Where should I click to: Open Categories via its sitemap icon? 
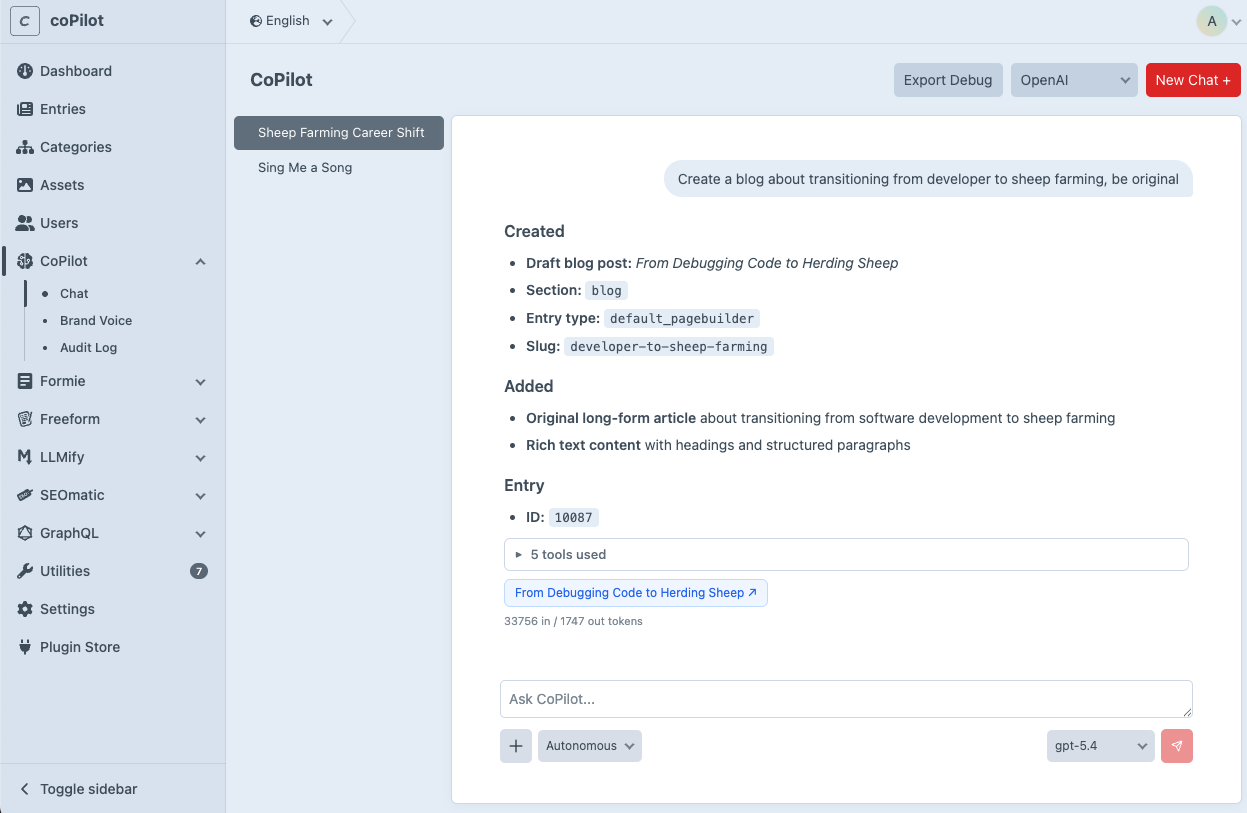click(x=25, y=147)
